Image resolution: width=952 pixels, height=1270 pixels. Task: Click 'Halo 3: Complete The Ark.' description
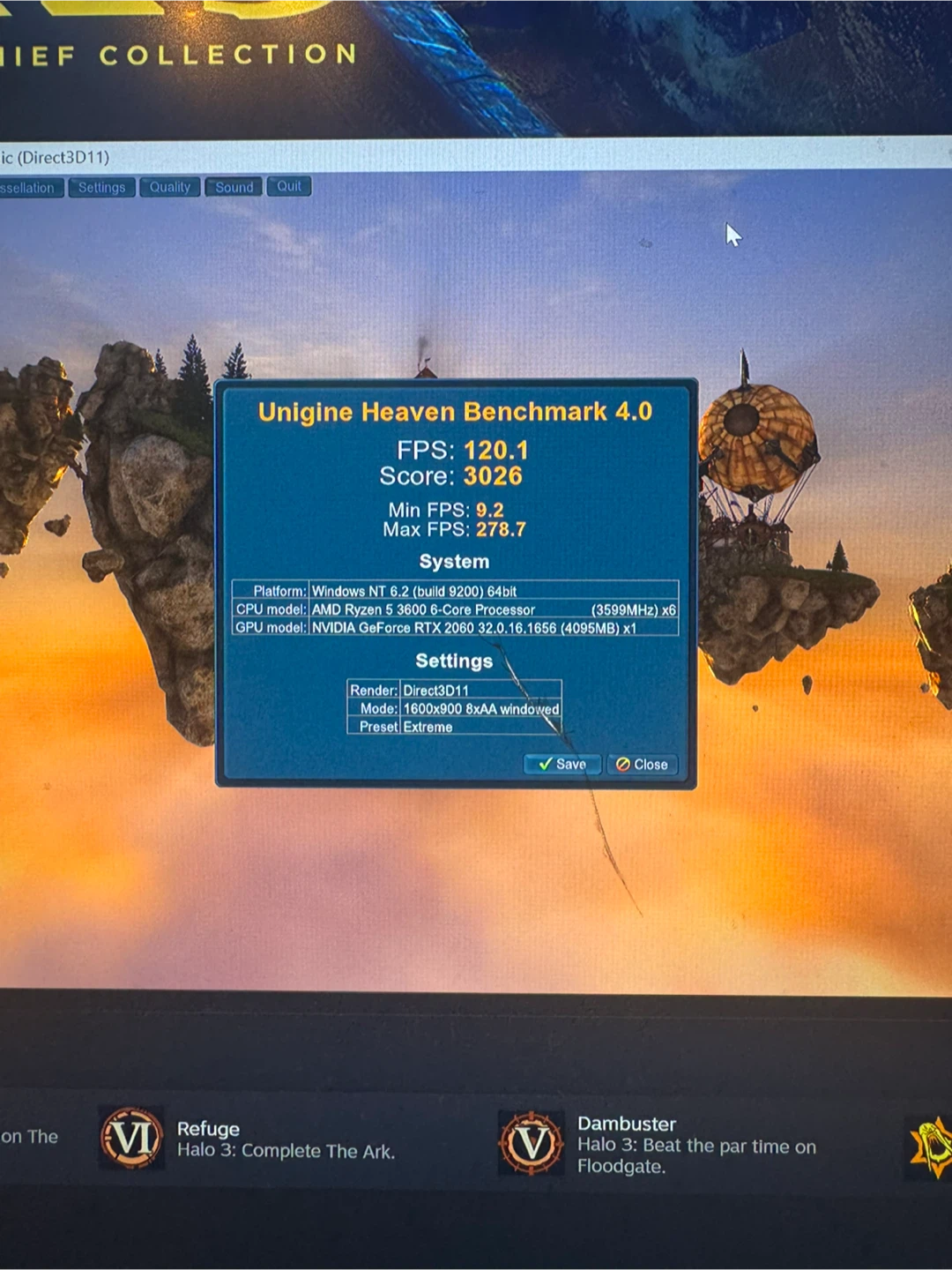click(x=286, y=1151)
